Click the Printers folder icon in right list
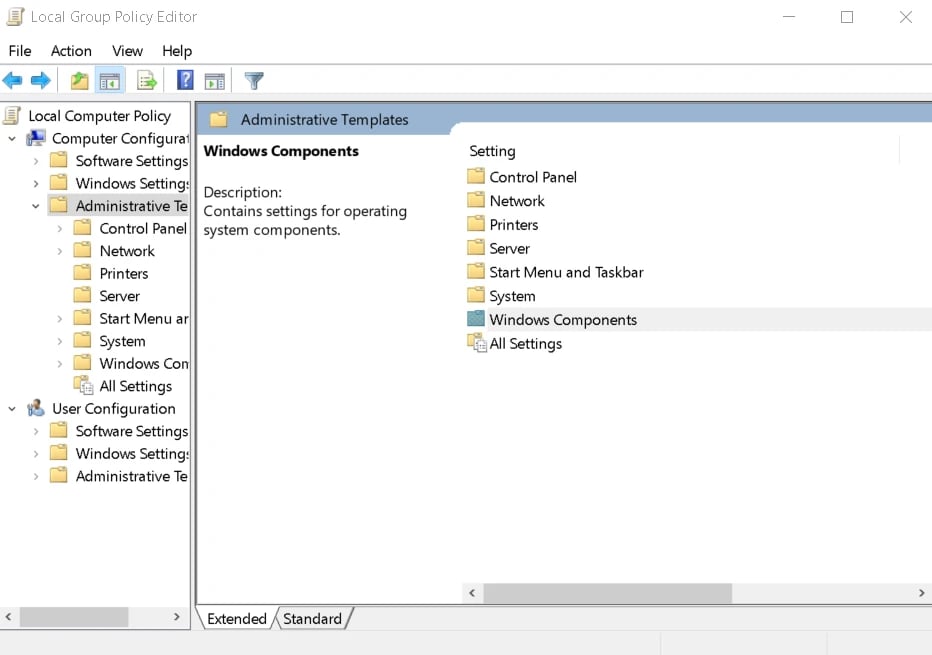 pyautogui.click(x=476, y=223)
